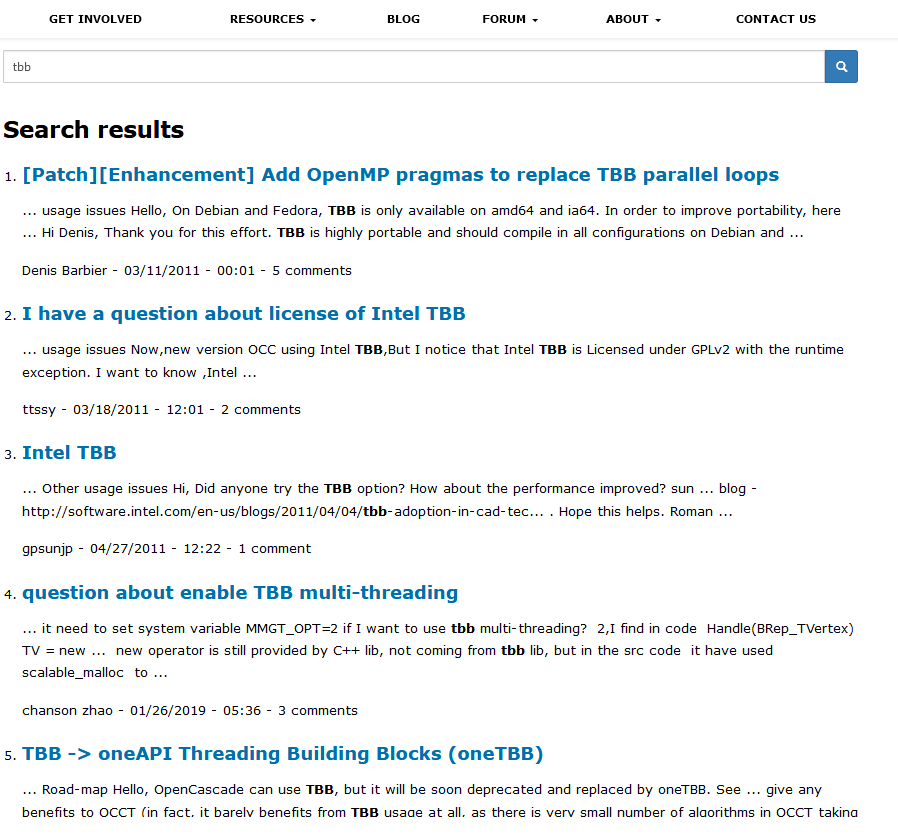Click author name Denis Barbier

[64, 271]
